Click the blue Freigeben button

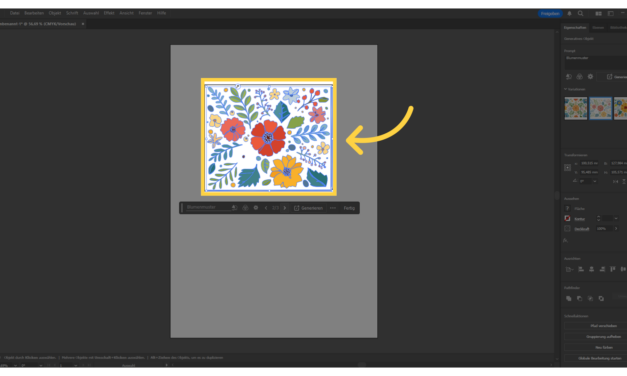[550, 14]
